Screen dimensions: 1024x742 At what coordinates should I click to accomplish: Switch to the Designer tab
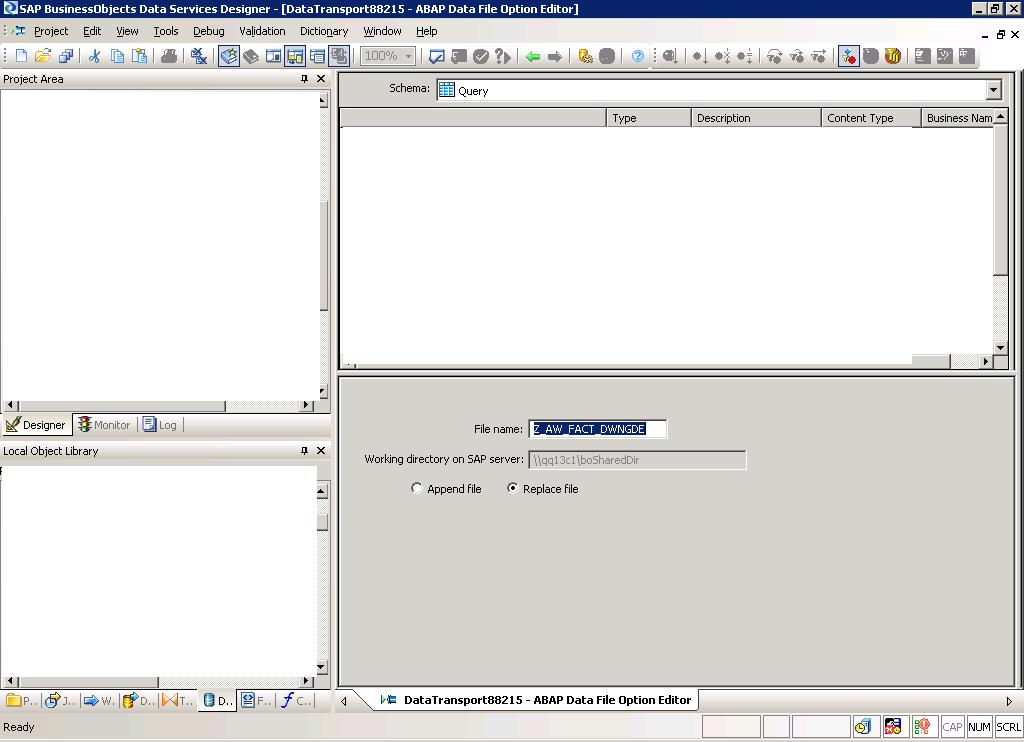[37, 425]
